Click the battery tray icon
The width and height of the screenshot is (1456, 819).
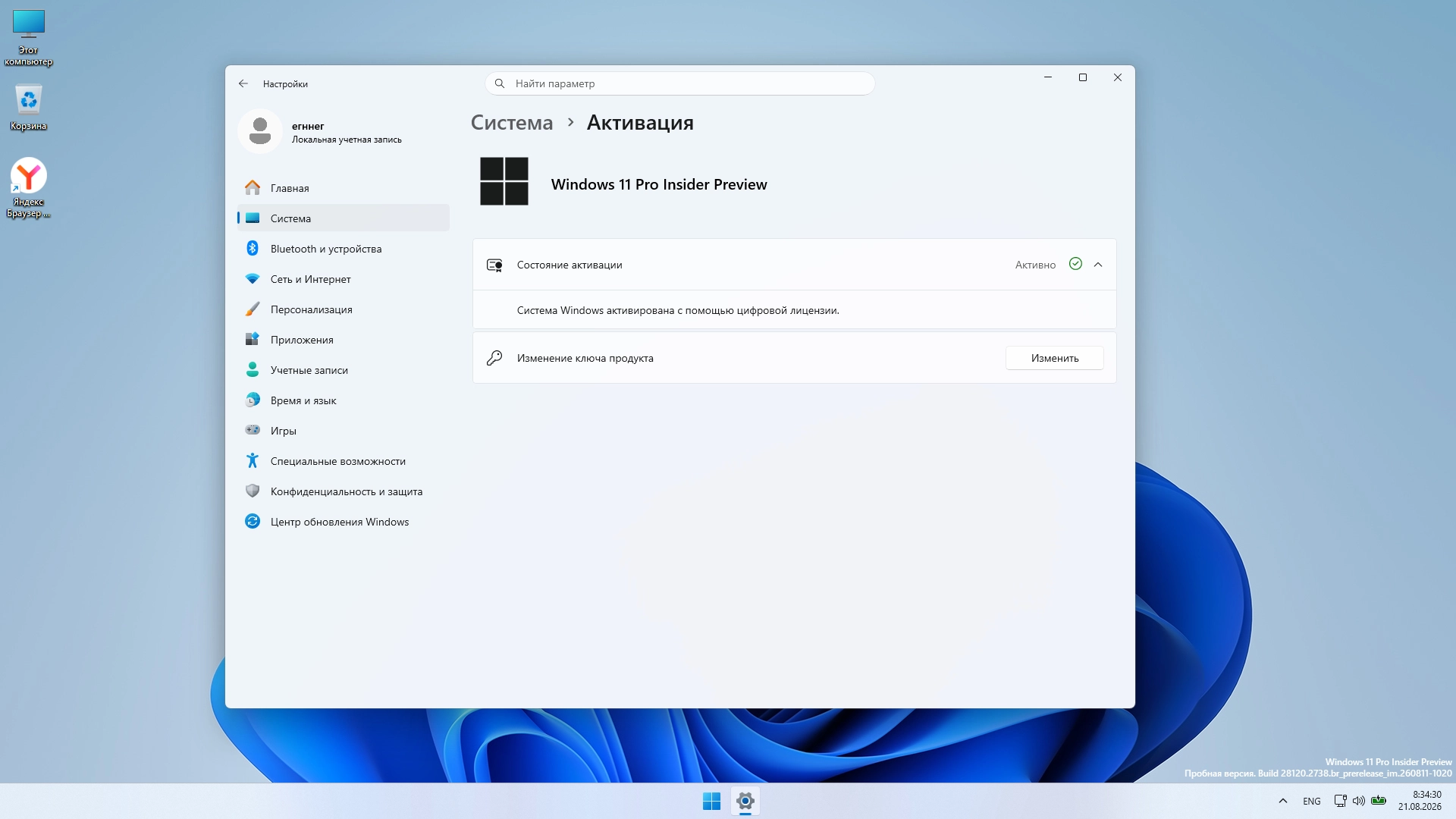[x=1379, y=801]
